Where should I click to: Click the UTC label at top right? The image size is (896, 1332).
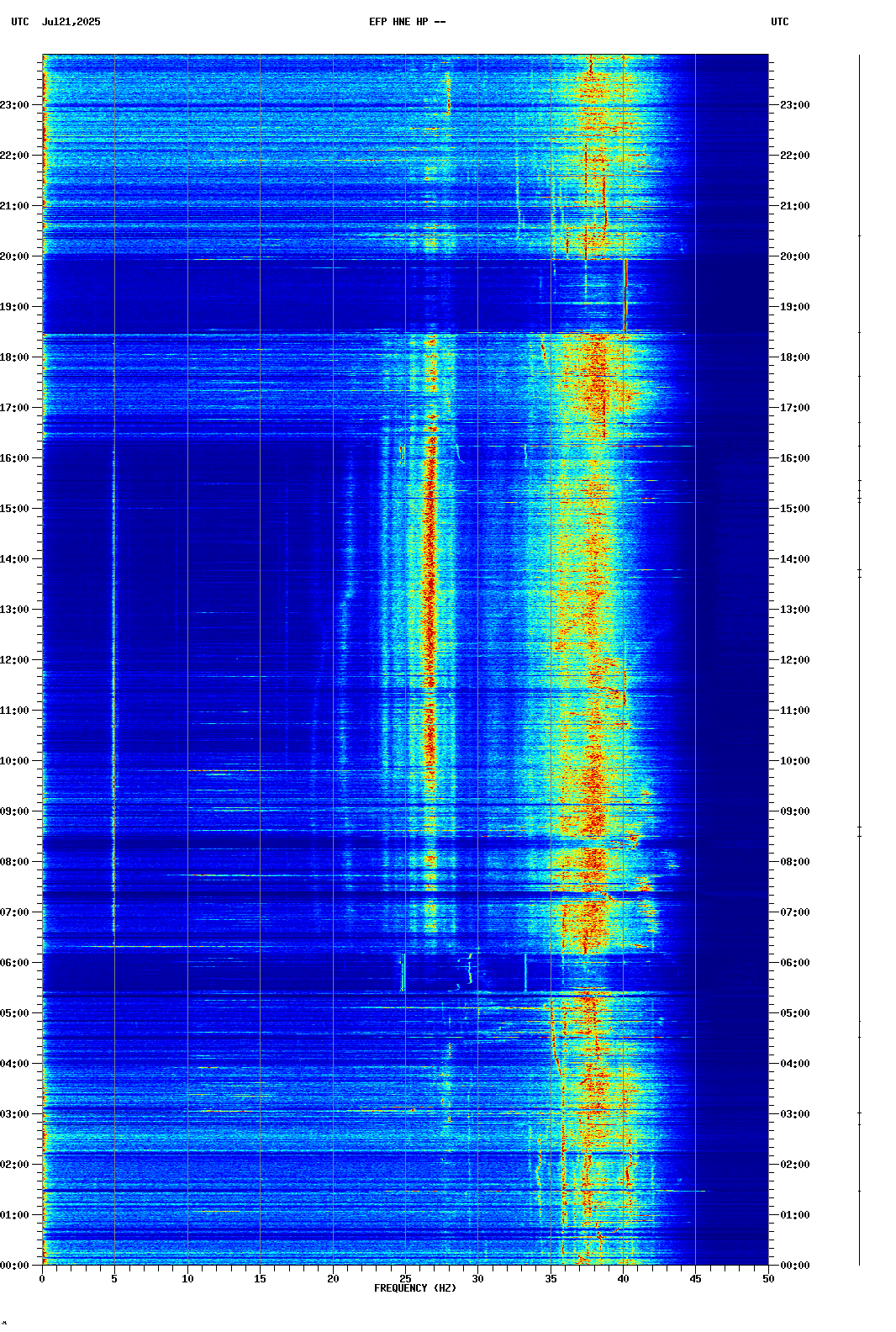pyautogui.click(x=779, y=22)
